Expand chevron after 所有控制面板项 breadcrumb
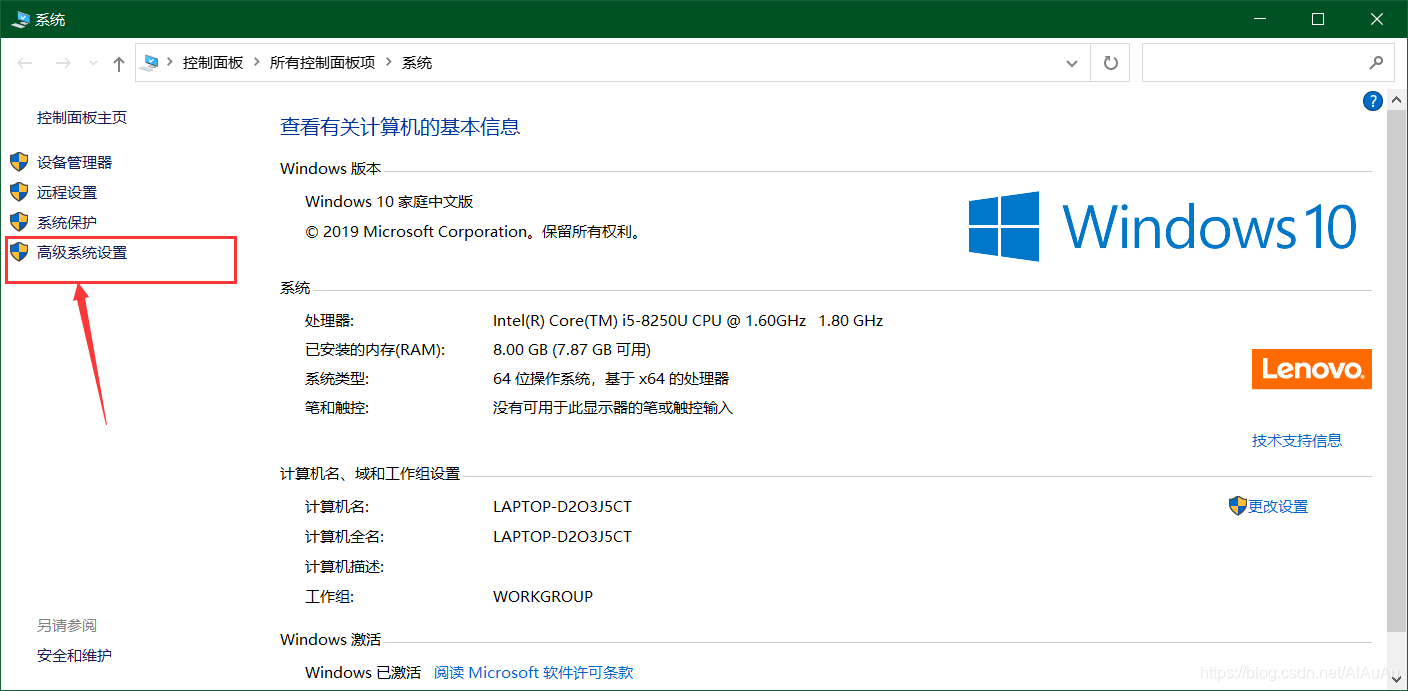This screenshot has width=1408, height=691. (x=389, y=63)
